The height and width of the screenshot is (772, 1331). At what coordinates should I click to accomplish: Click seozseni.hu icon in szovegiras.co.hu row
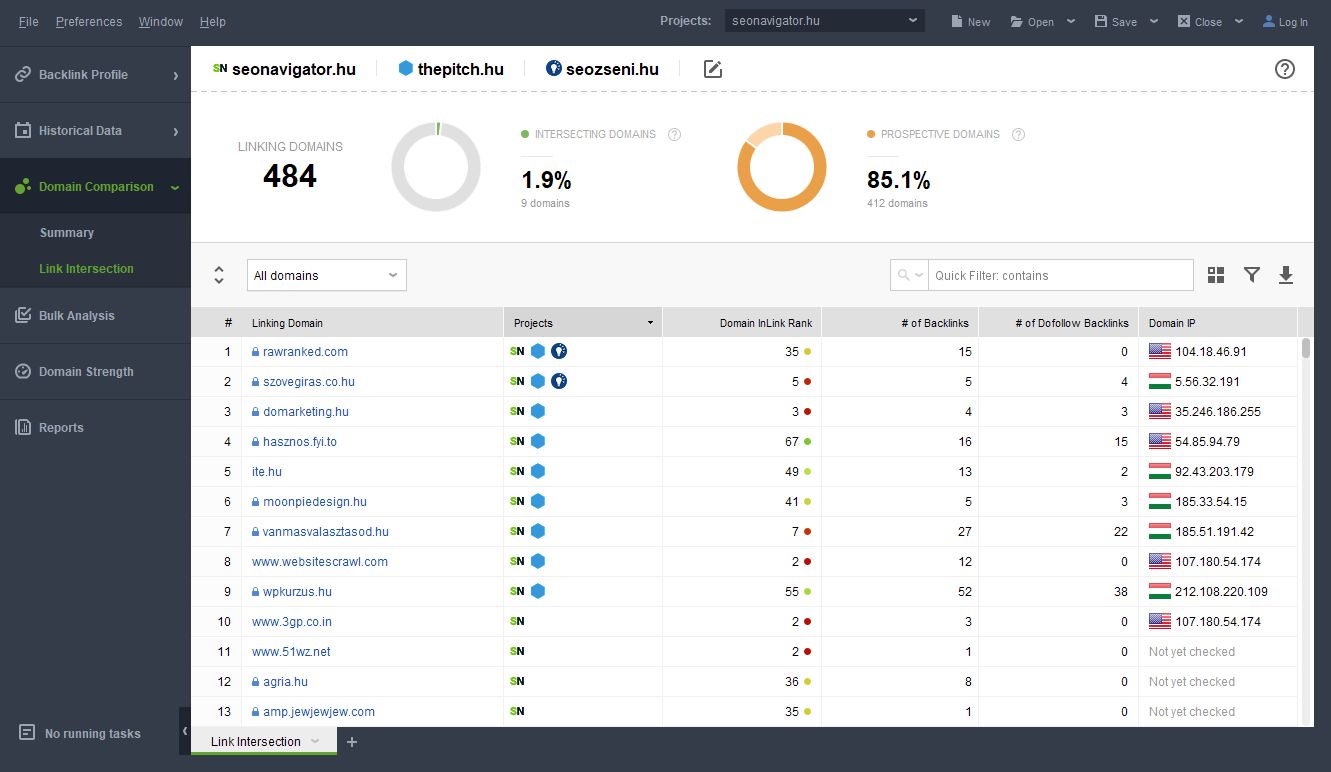(559, 381)
